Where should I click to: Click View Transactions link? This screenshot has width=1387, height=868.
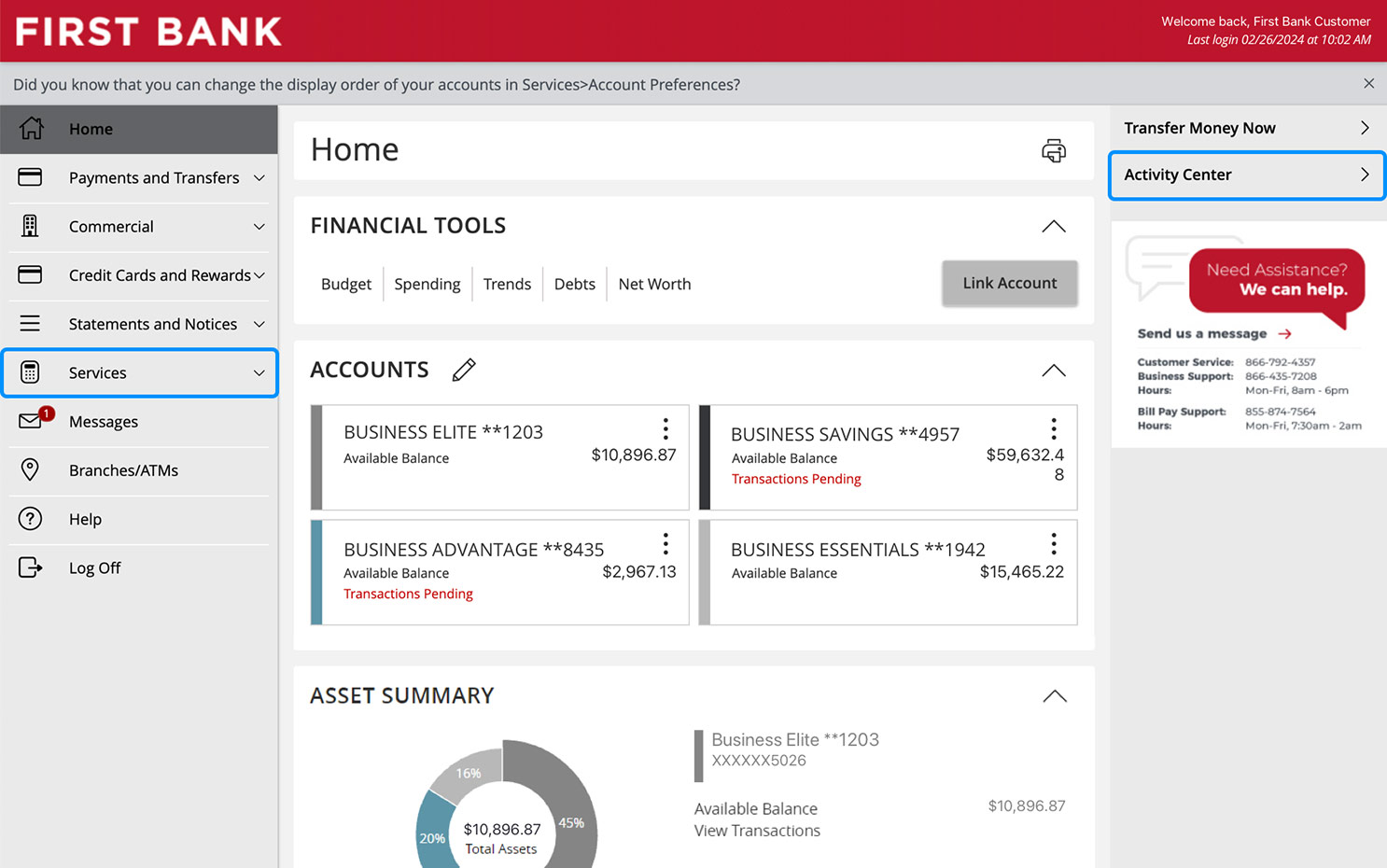pos(757,831)
